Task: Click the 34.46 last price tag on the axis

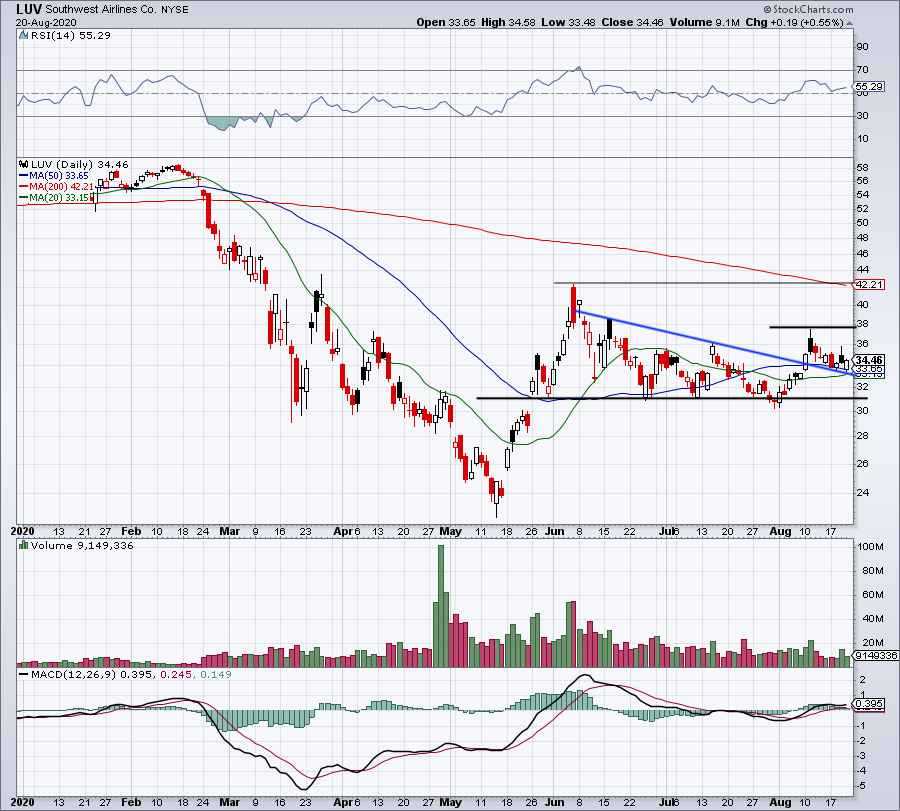Action: coord(868,360)
